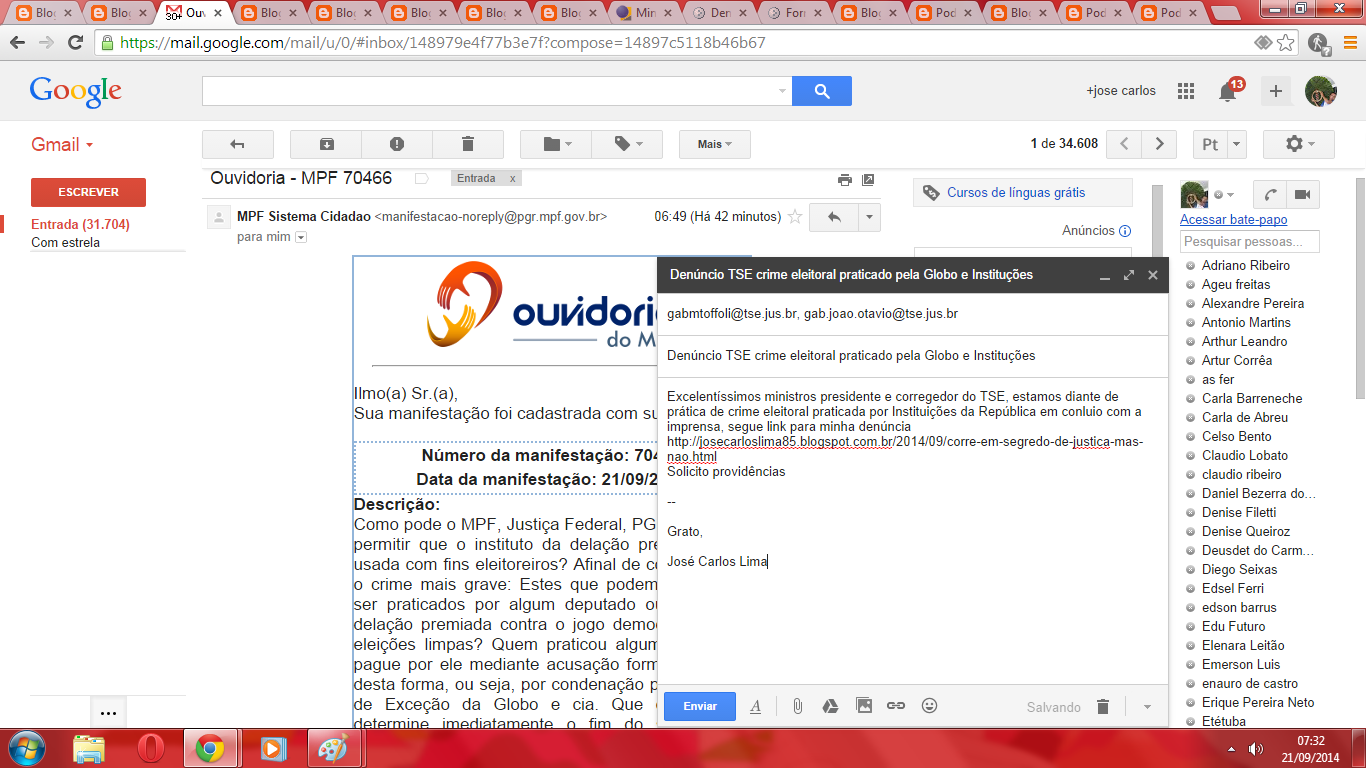Open conversation in new window
This screenshot has height=768, width=1366.
click(x=868, y=180)
